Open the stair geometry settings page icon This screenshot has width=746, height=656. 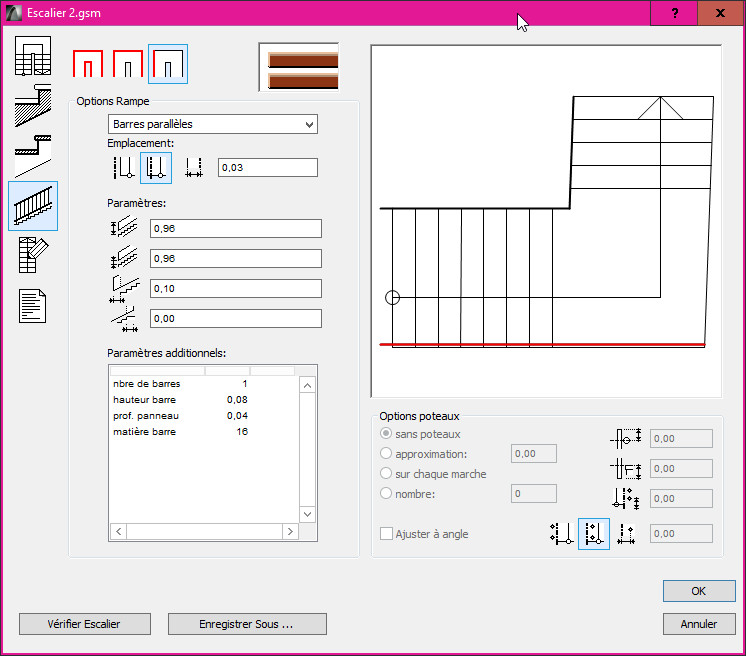click(33, 56)
